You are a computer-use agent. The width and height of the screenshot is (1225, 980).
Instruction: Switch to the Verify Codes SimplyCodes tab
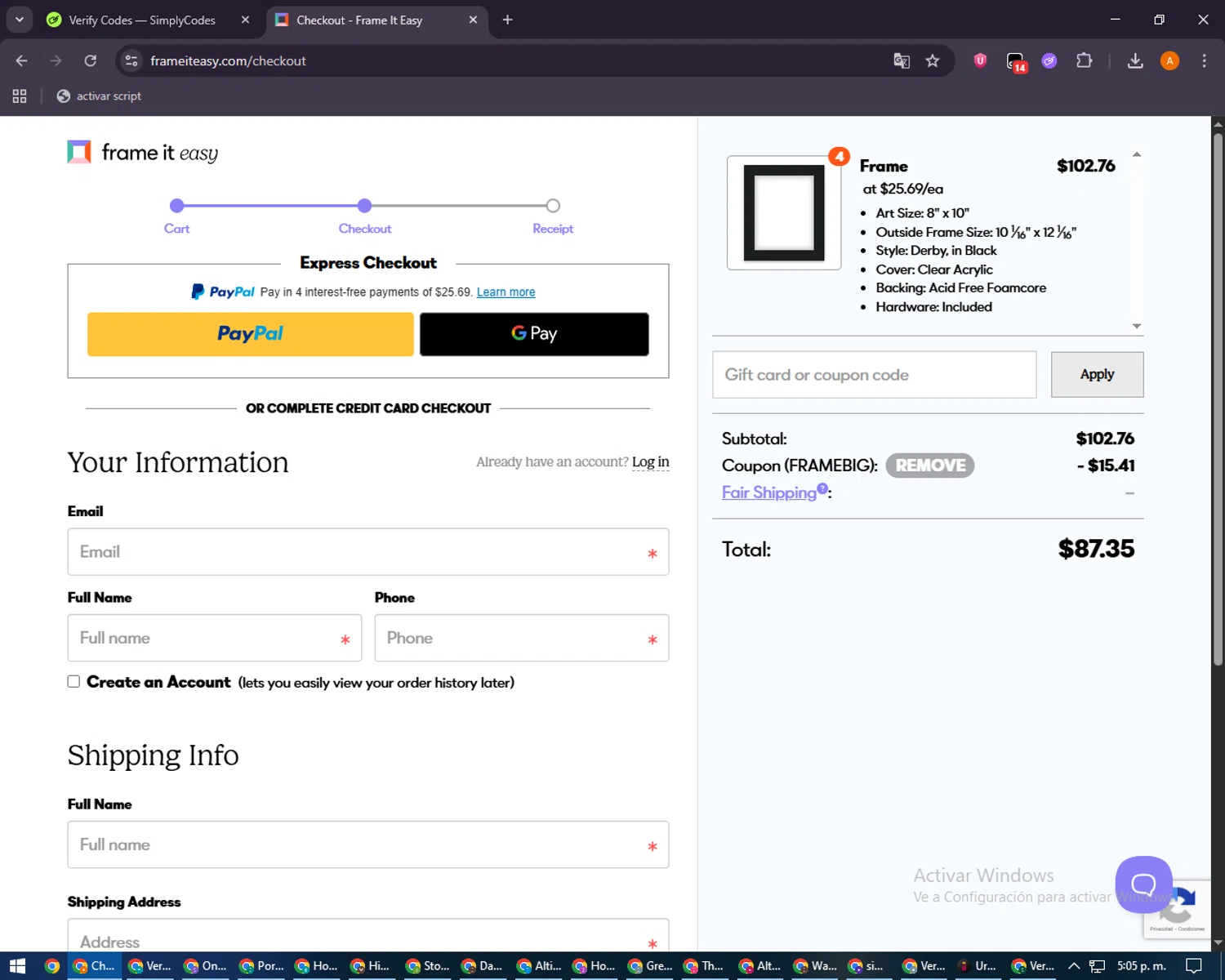click(x=141, y=20)
